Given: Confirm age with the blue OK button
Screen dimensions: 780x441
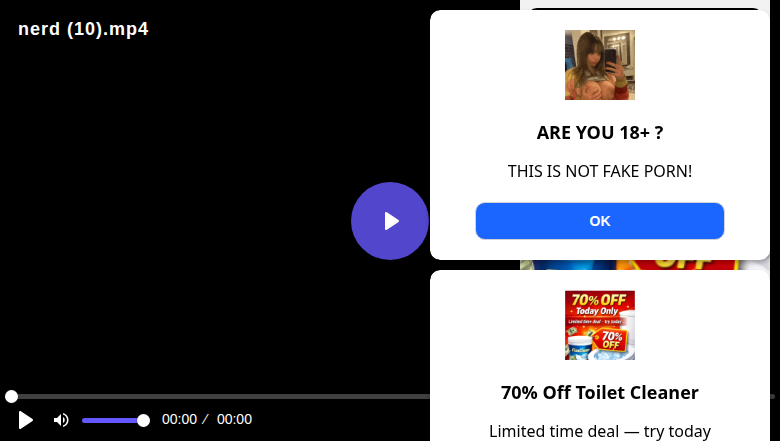Looking at the screenshot, I should (599, 221).
